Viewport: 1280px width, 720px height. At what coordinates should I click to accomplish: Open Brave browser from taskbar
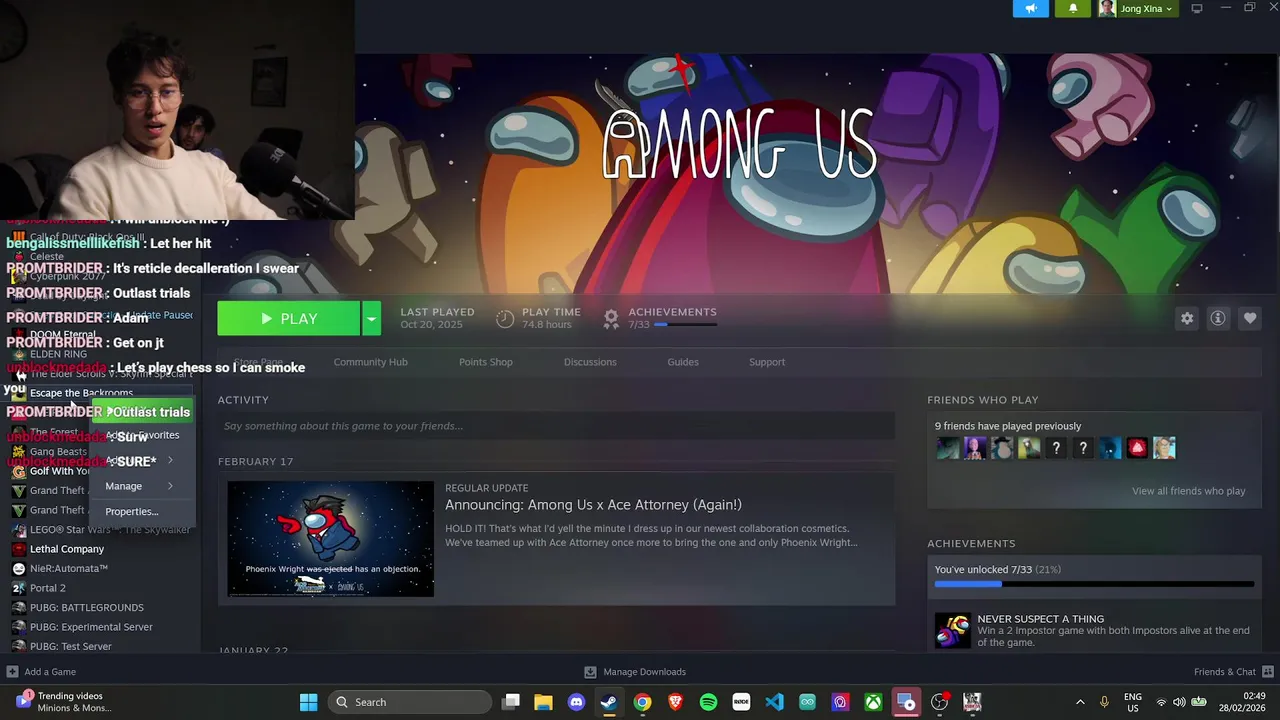pos(675,702)
